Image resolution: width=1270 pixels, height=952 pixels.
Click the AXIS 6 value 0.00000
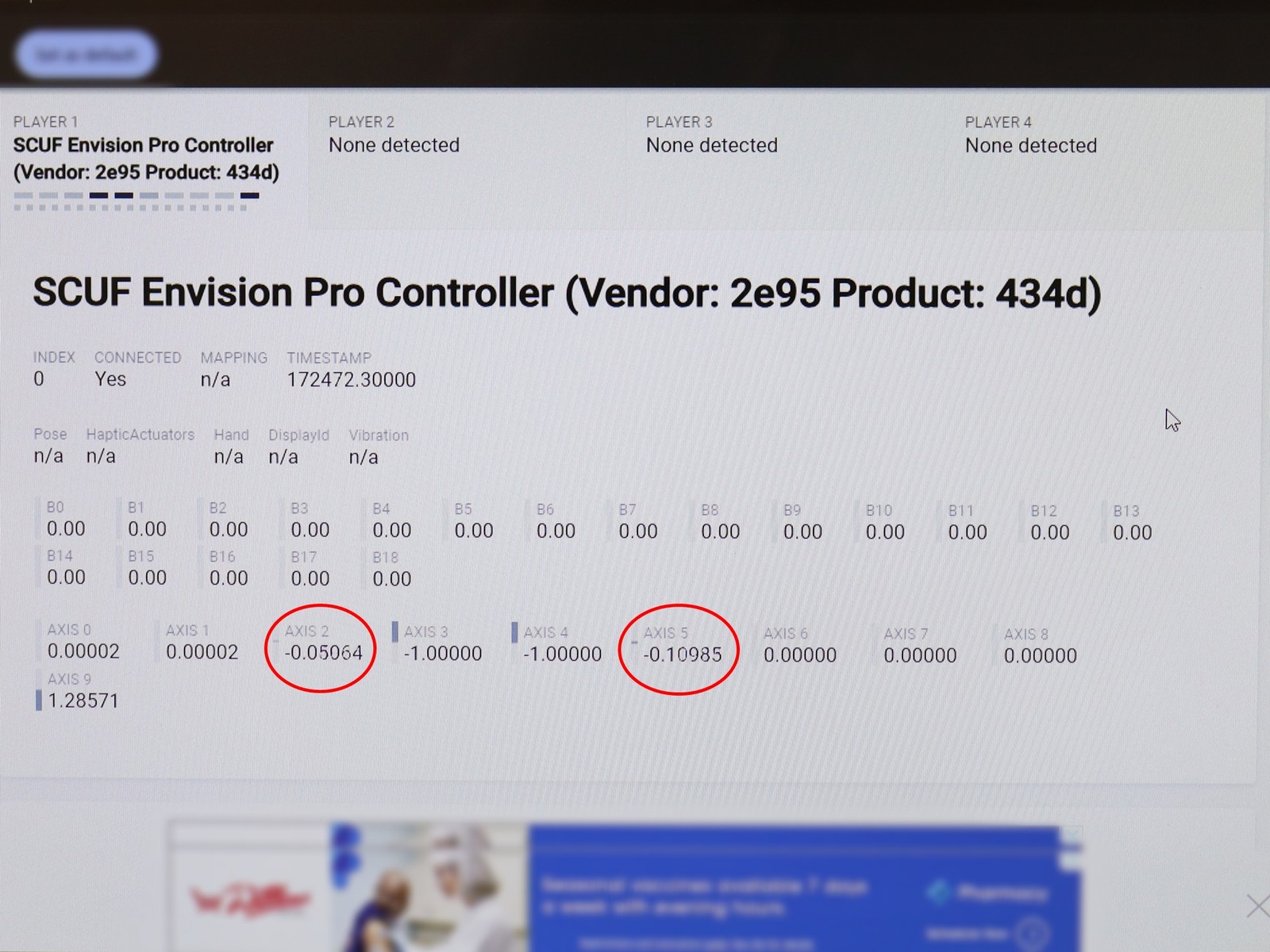coord(800,655)
